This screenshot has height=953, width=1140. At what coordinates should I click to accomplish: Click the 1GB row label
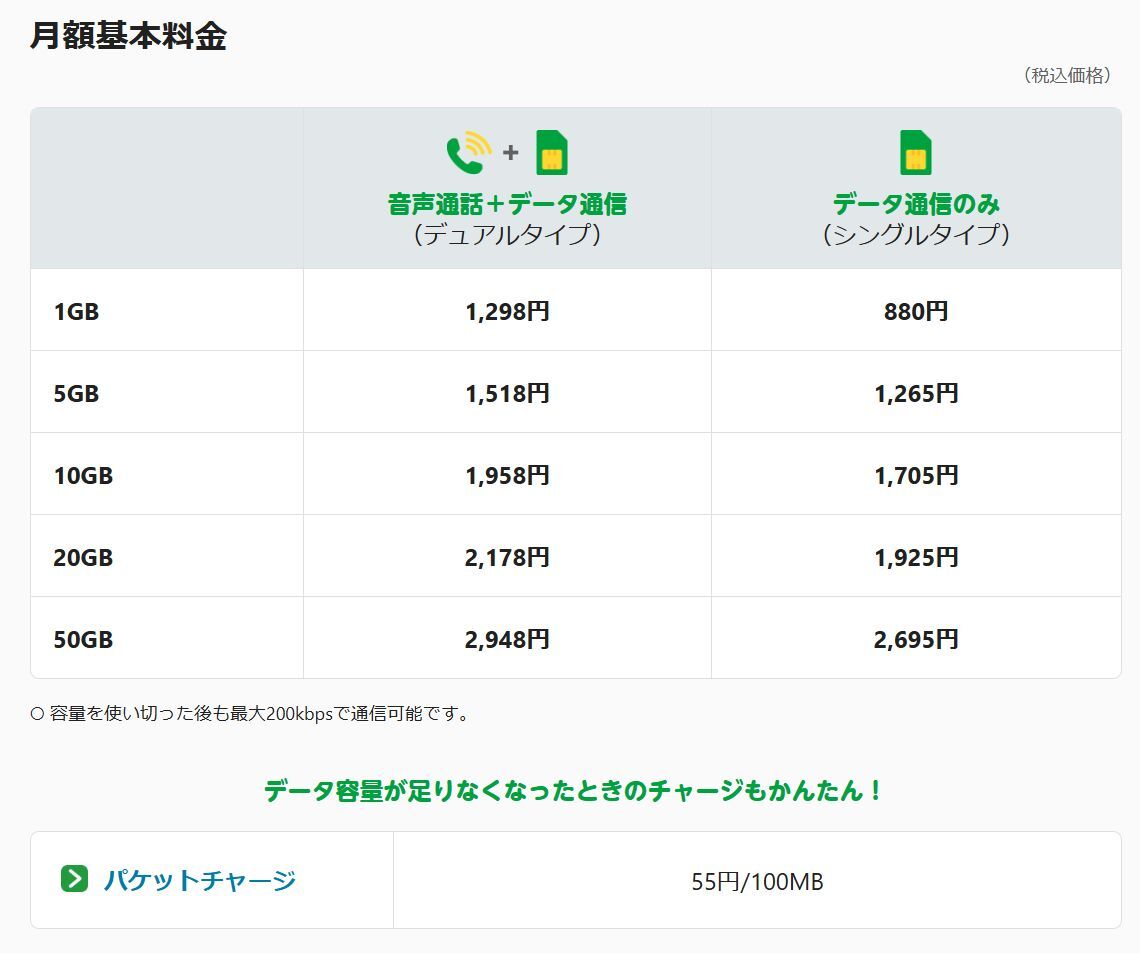point(76,311)
